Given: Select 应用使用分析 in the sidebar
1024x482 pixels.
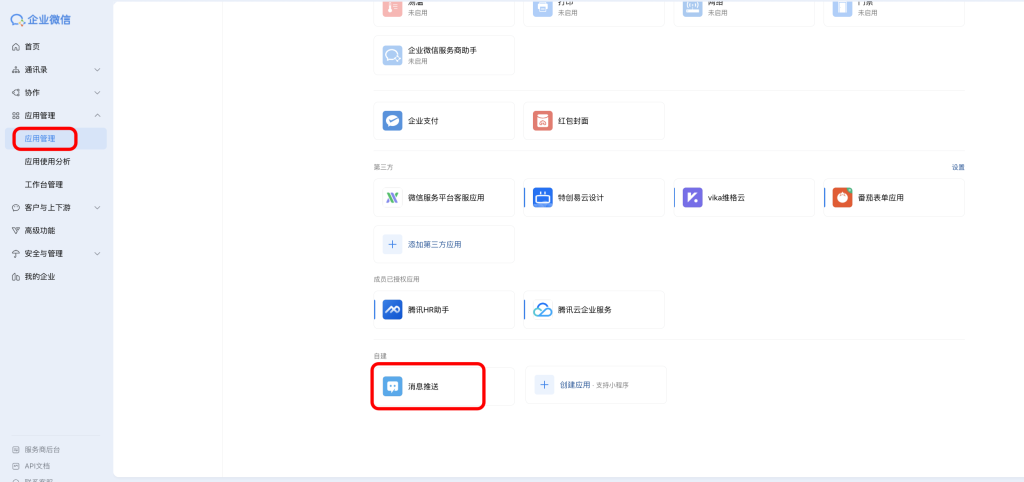Looking at the screenshot, I should (x=47, y=162).
